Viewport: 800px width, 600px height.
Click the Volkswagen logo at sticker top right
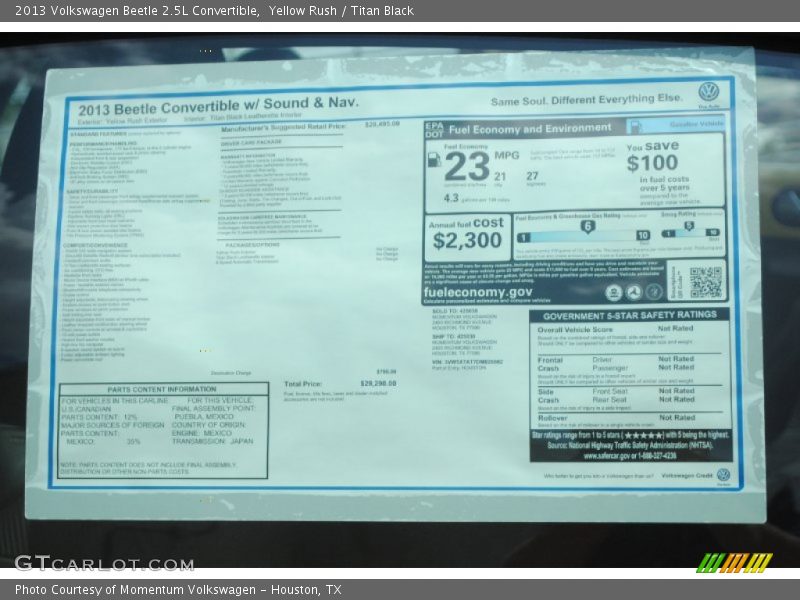click(x=708, y=92)
